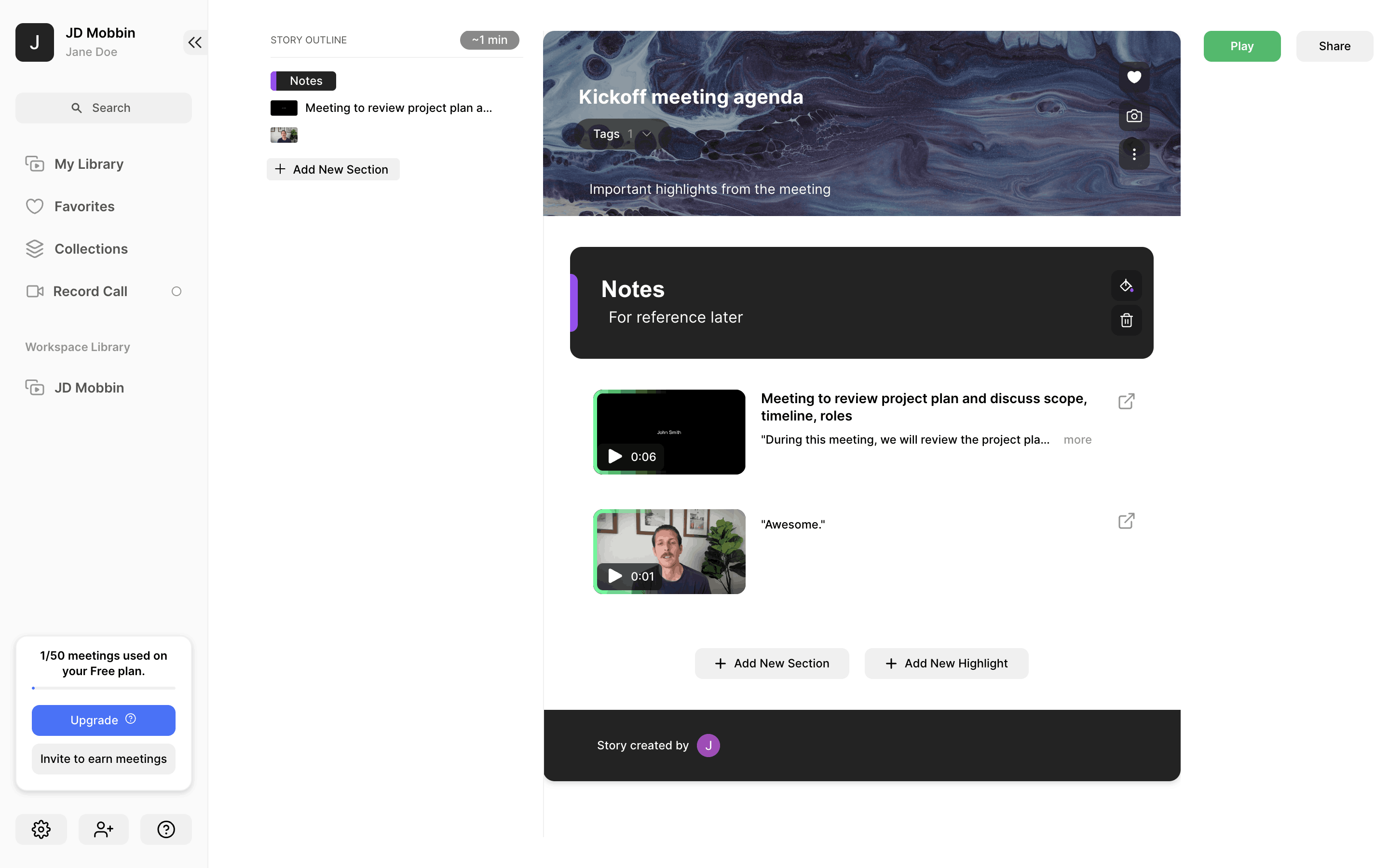The height and width of the screenshot is (868, 1389).
Task: Open the three-dot more options menu
Action: (1133, 154)
